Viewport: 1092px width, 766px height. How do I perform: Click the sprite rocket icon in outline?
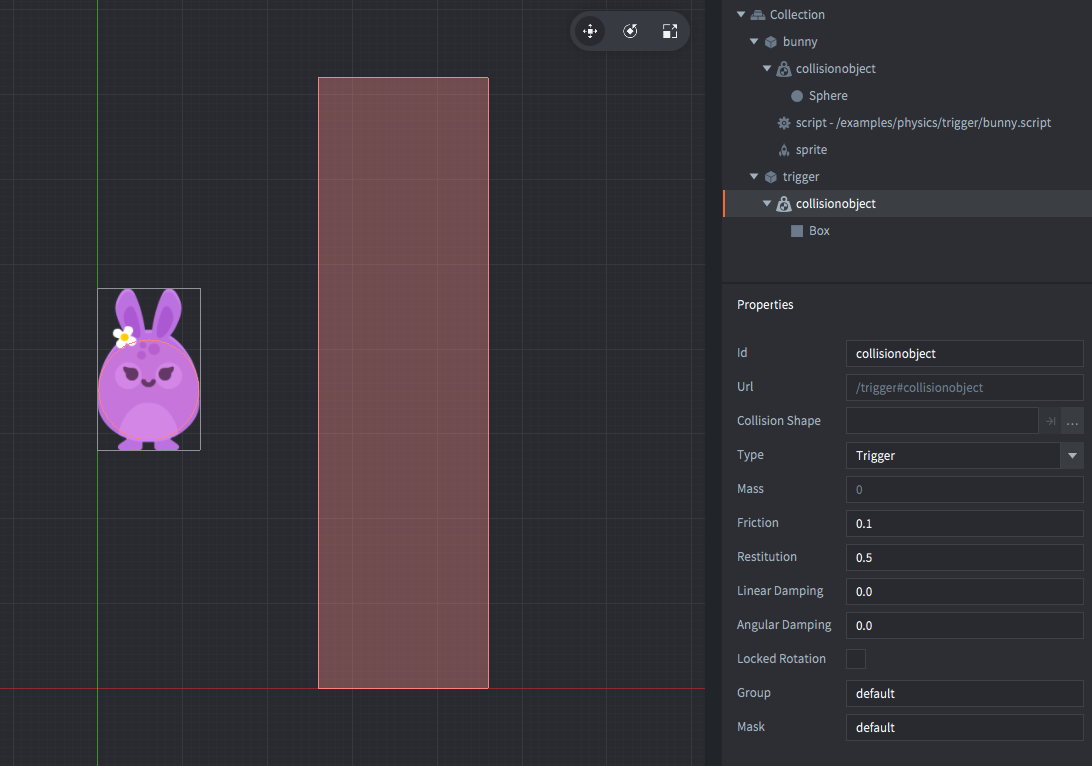click(784, 150)
